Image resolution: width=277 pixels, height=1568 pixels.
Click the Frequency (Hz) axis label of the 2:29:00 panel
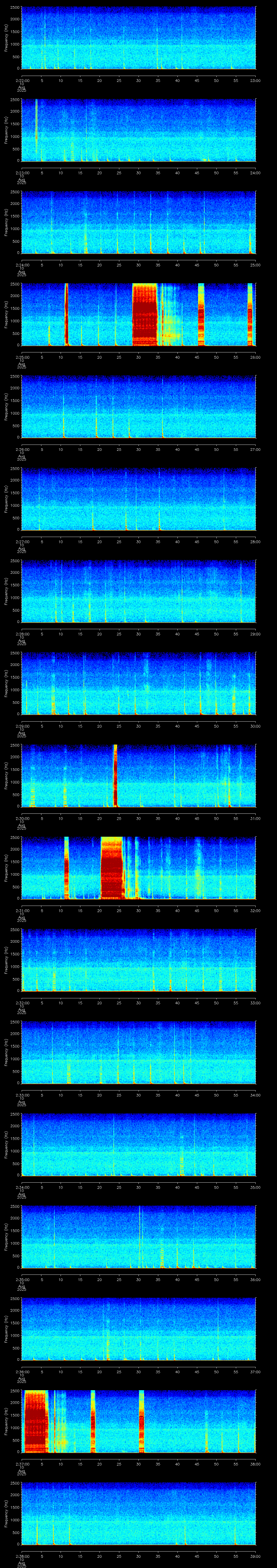(6, 683)
